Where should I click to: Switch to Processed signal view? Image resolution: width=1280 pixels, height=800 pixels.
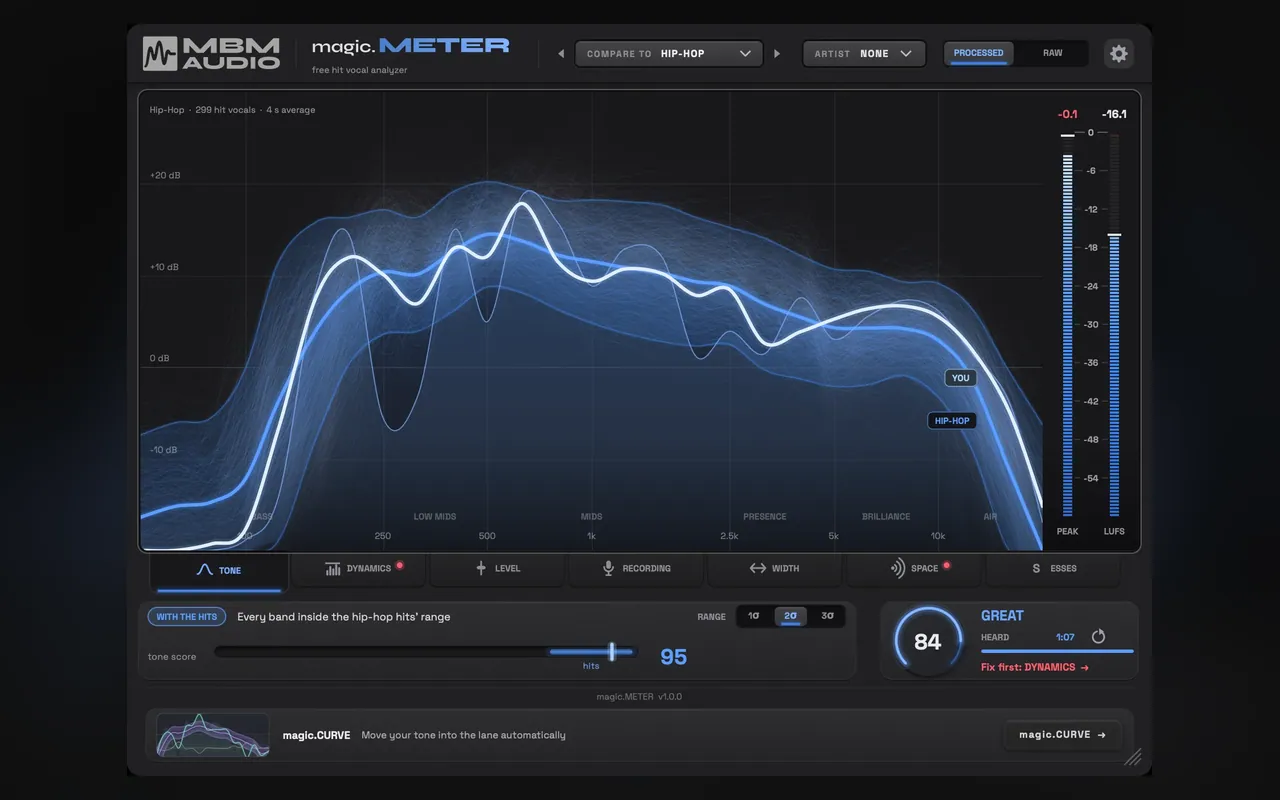click(979, 53)
